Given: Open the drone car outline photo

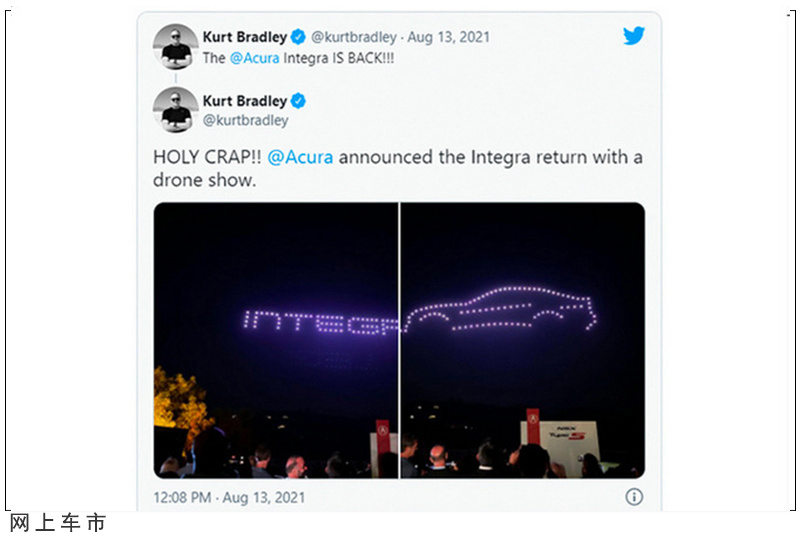Looking at the screenshot, I should [x=522, y=340].
